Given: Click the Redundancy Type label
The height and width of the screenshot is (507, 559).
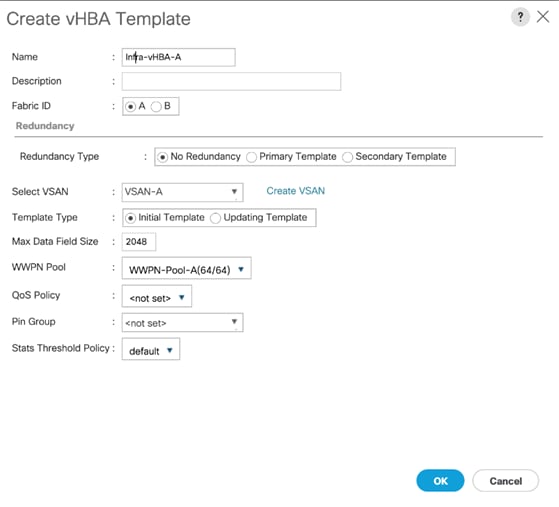Looking at the screenshot, I should pyautogui.click(x=60, y=157).
